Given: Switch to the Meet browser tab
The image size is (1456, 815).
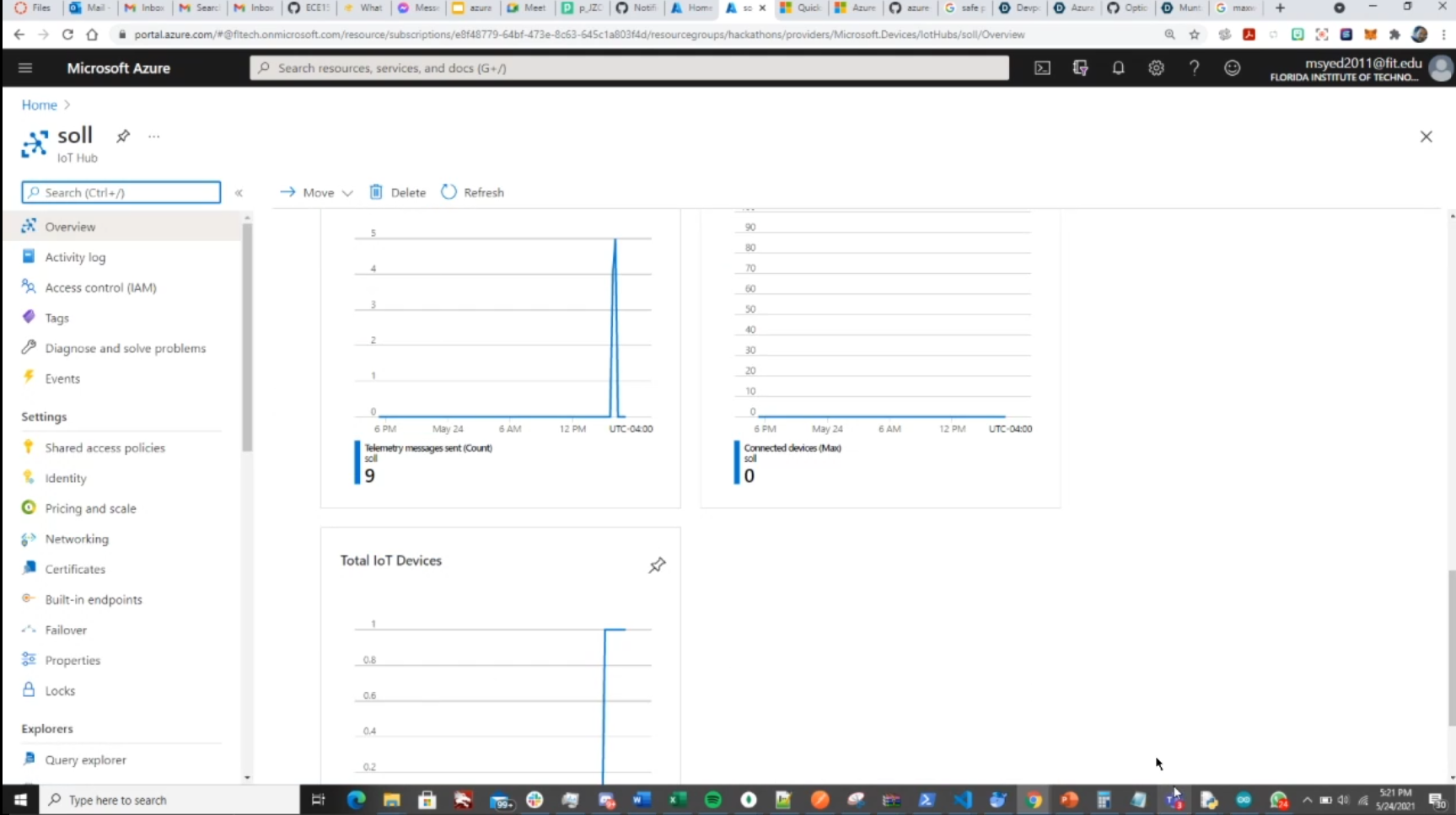Looking at the screenshot, I should (x=527, y=8).
